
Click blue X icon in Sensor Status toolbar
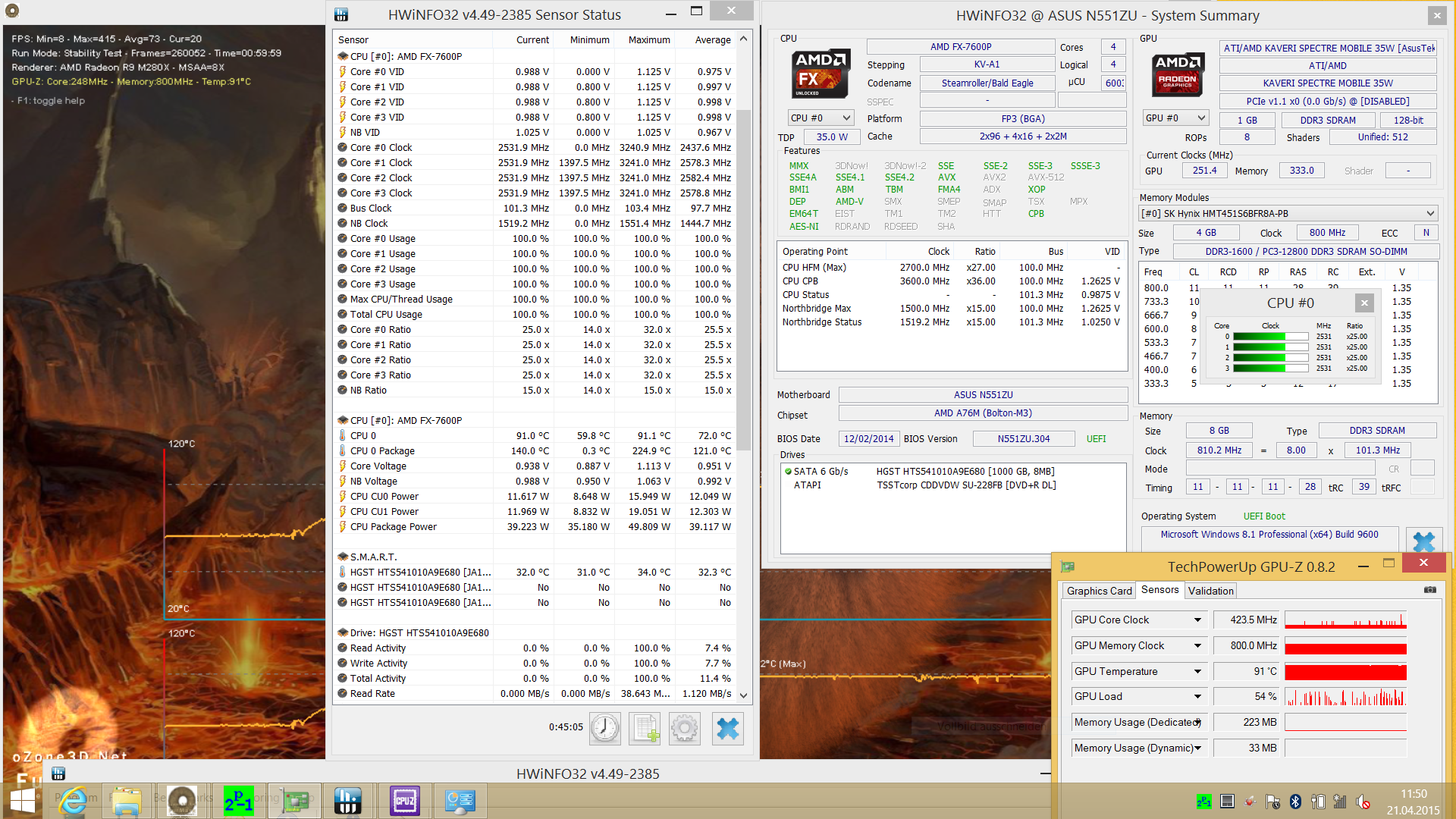(727, 729)
